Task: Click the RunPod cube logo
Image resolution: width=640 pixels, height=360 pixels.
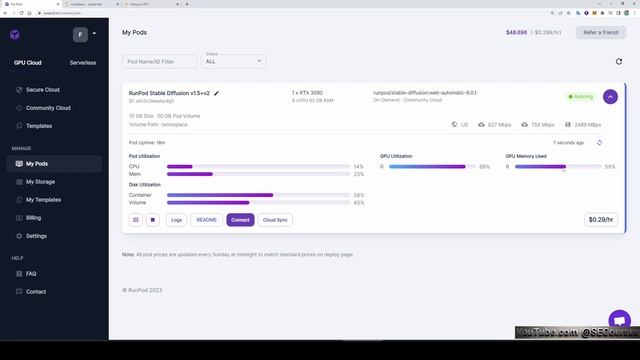Action: click(x=15, y=34)
